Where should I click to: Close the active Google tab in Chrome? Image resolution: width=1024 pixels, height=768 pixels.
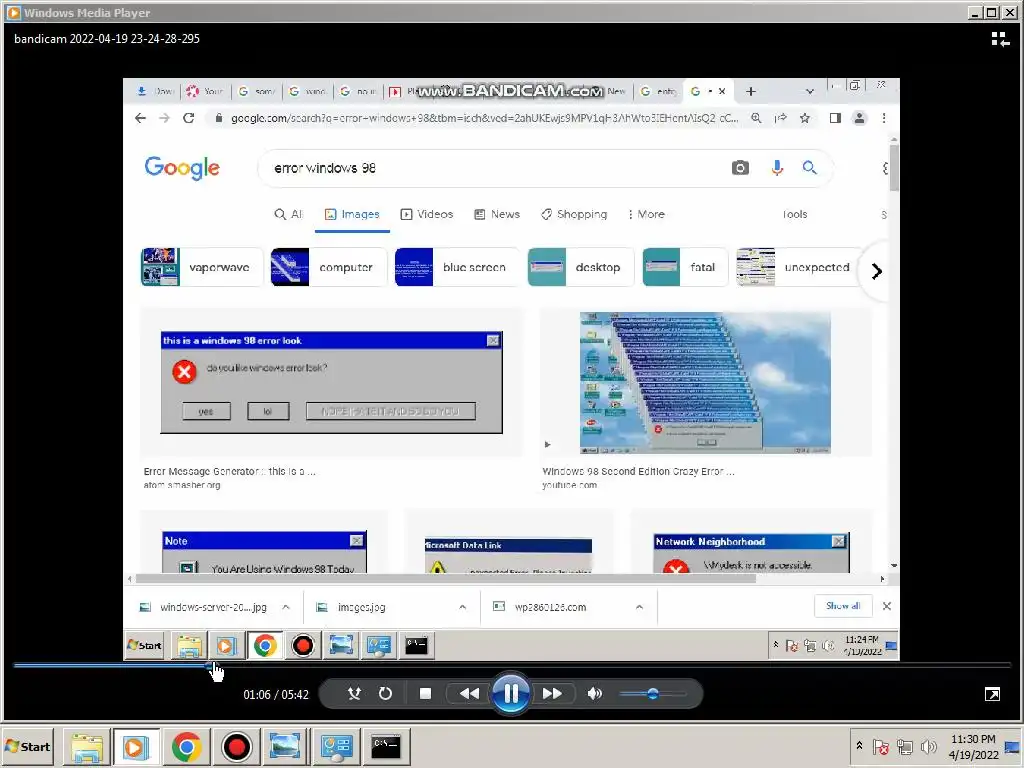tap(722, 91)
